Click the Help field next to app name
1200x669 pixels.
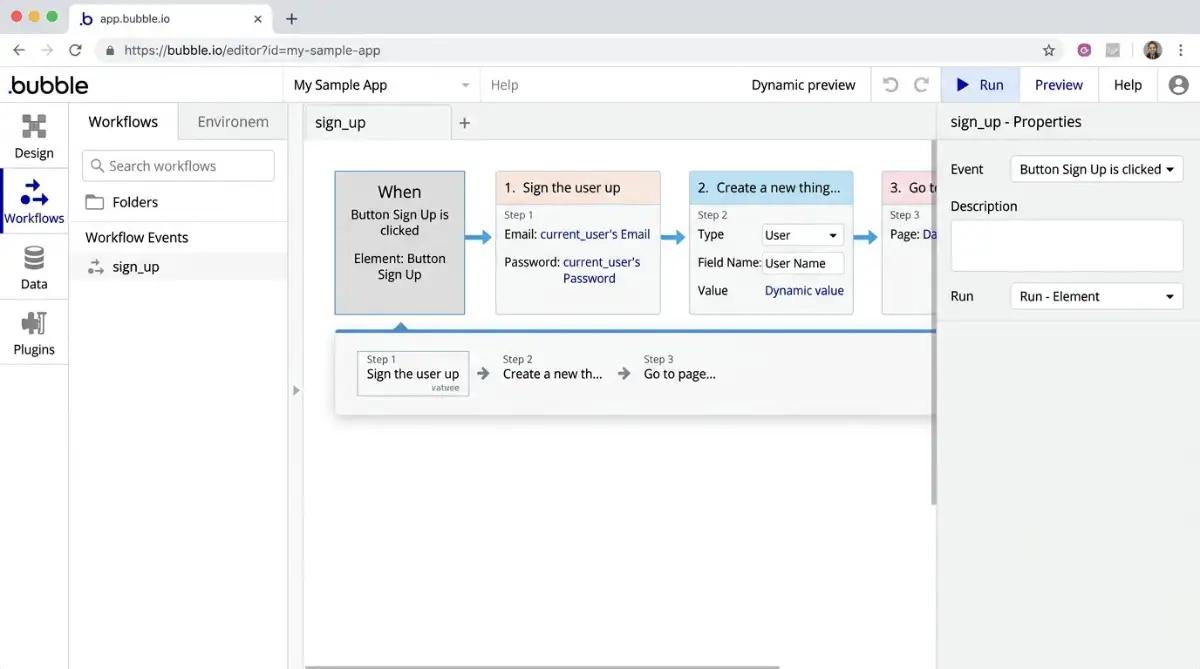point(504,85)
